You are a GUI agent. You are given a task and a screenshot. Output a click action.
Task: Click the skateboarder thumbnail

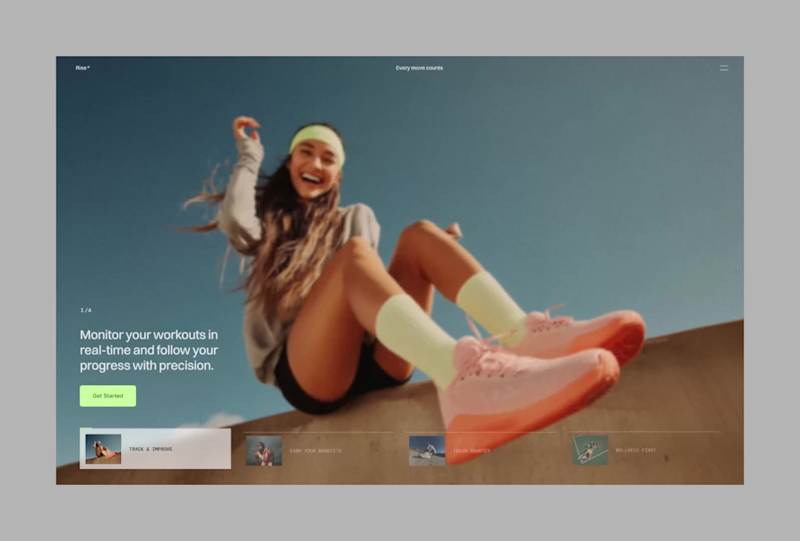click(427, 450)
